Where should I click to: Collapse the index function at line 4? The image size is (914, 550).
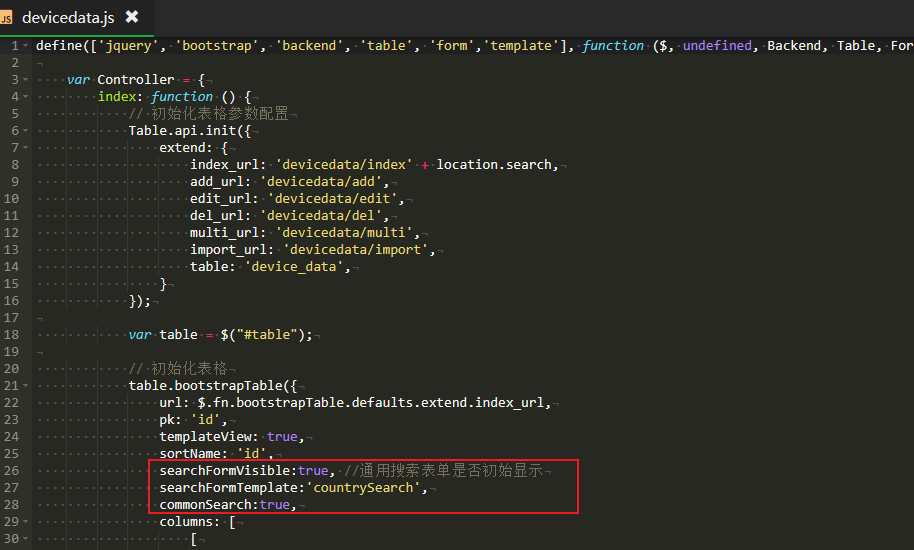click(26, 97)
